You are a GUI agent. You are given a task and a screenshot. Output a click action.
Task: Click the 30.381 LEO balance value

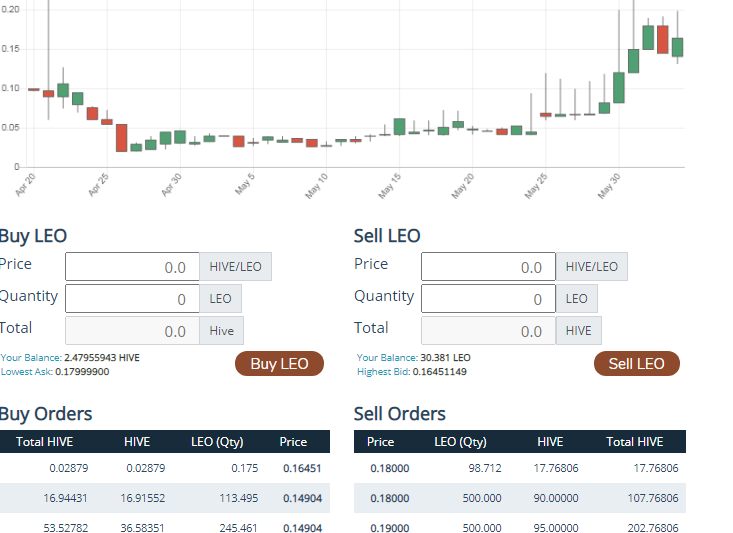coord(446,358)
